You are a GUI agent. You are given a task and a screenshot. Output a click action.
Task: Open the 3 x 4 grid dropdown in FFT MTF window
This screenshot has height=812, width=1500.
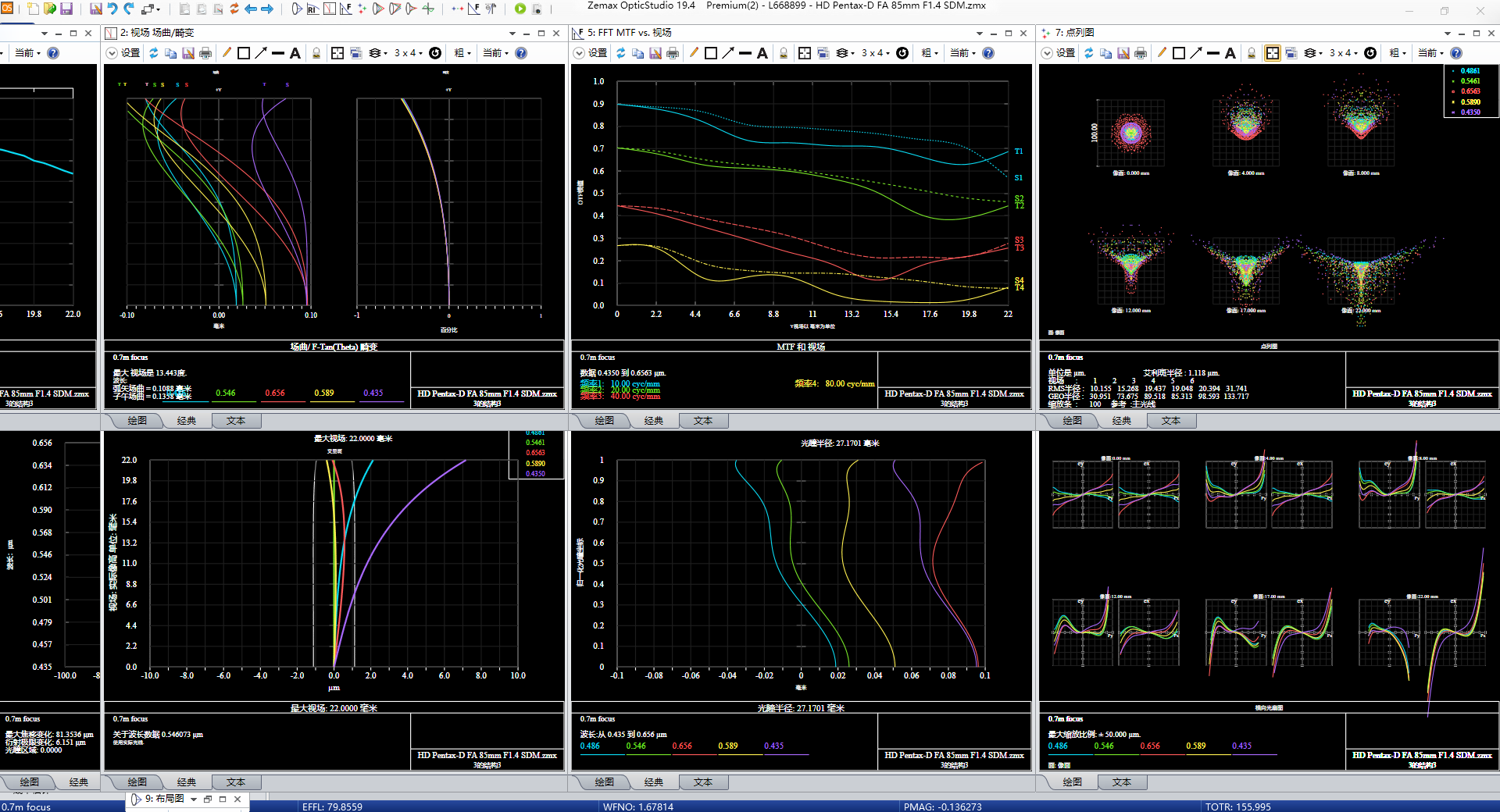pyautogui.click(x=877, y=53)
